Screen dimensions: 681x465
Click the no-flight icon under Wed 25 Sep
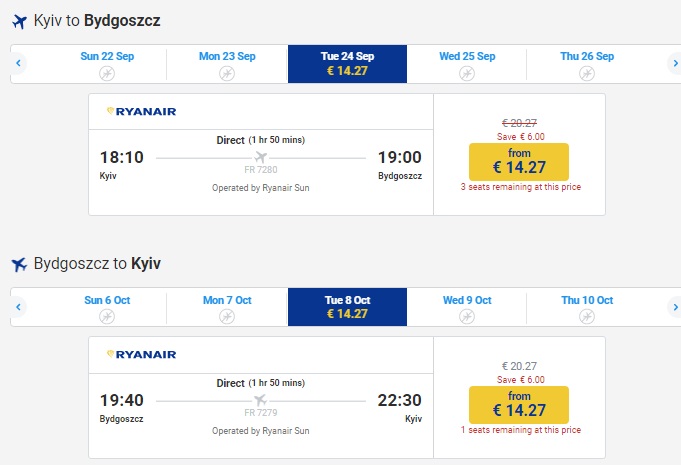[467, 73]
